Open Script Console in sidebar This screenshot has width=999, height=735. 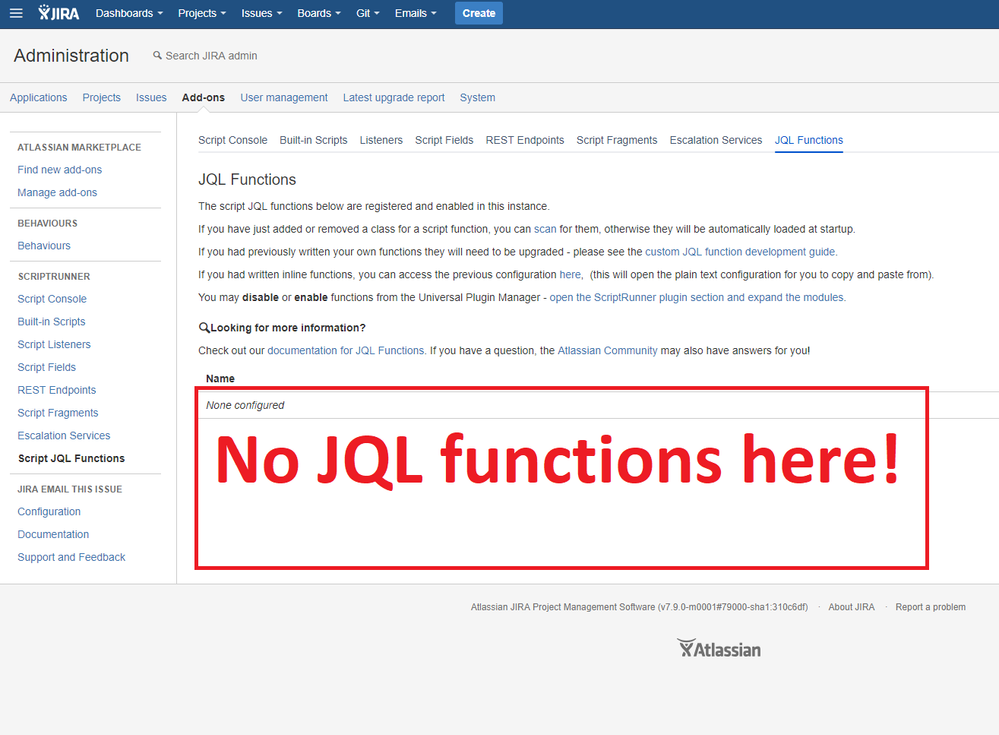point(52,299)
